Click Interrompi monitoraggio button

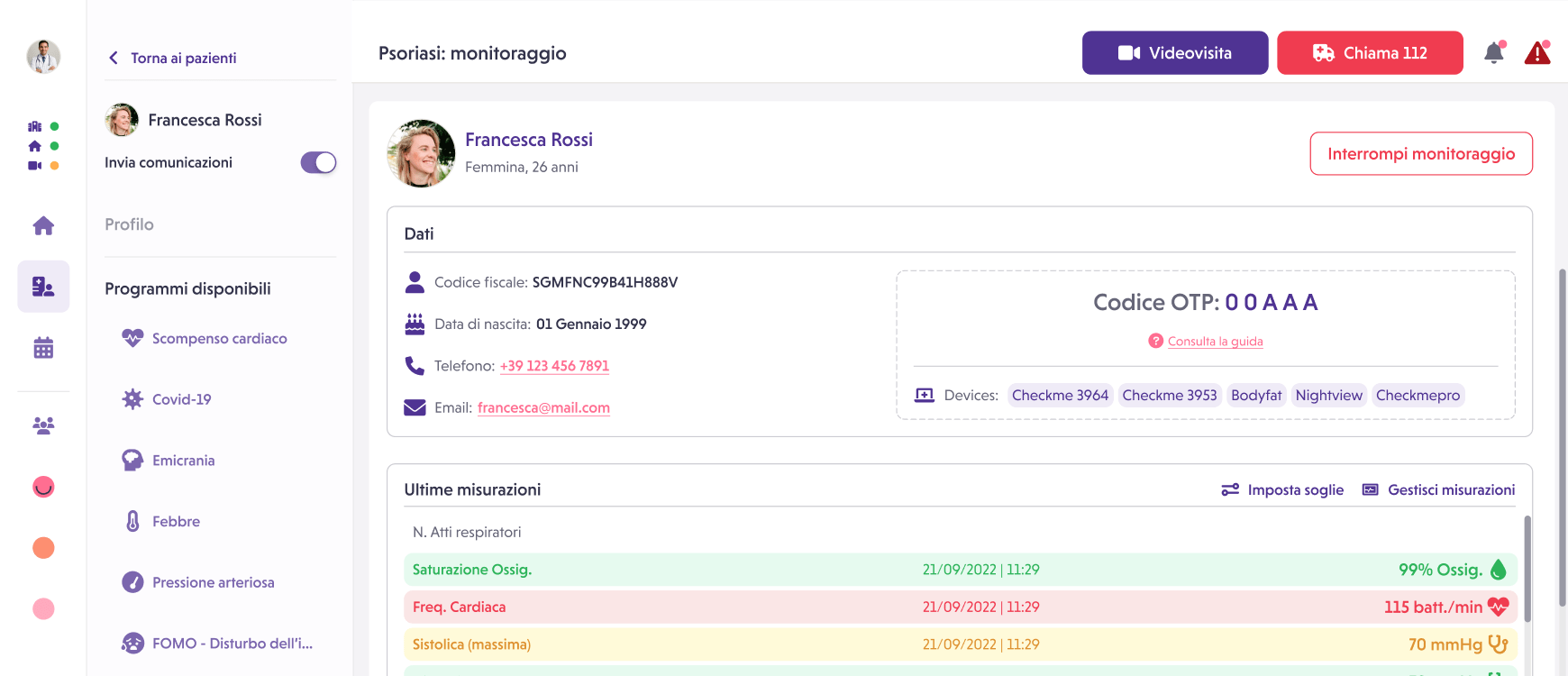pos(1420,154)
